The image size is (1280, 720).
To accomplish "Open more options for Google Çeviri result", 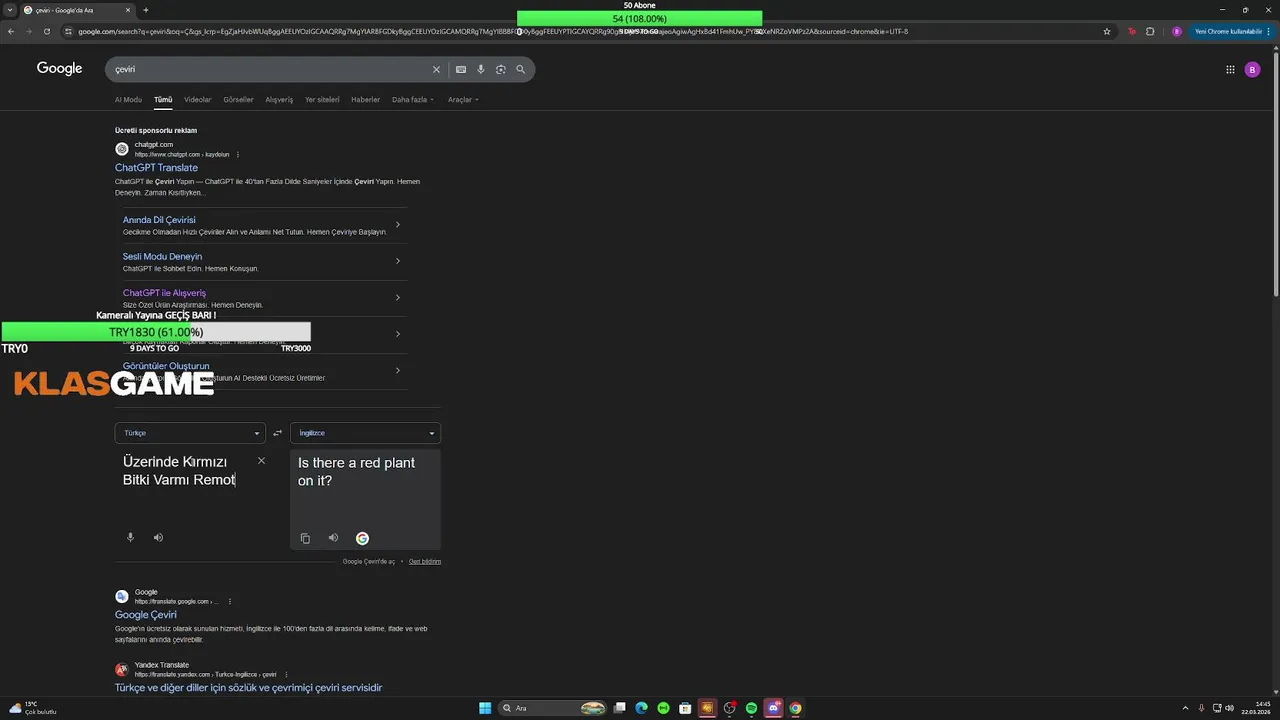I will click(x=230, y=602).
